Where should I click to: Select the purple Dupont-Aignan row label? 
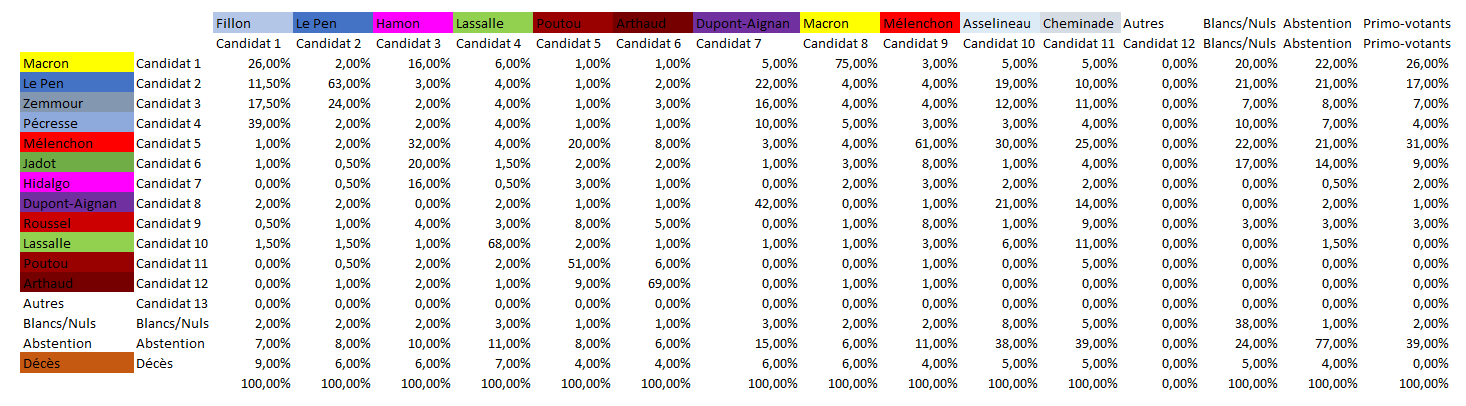pyautogui.click(x=76, y=203)
